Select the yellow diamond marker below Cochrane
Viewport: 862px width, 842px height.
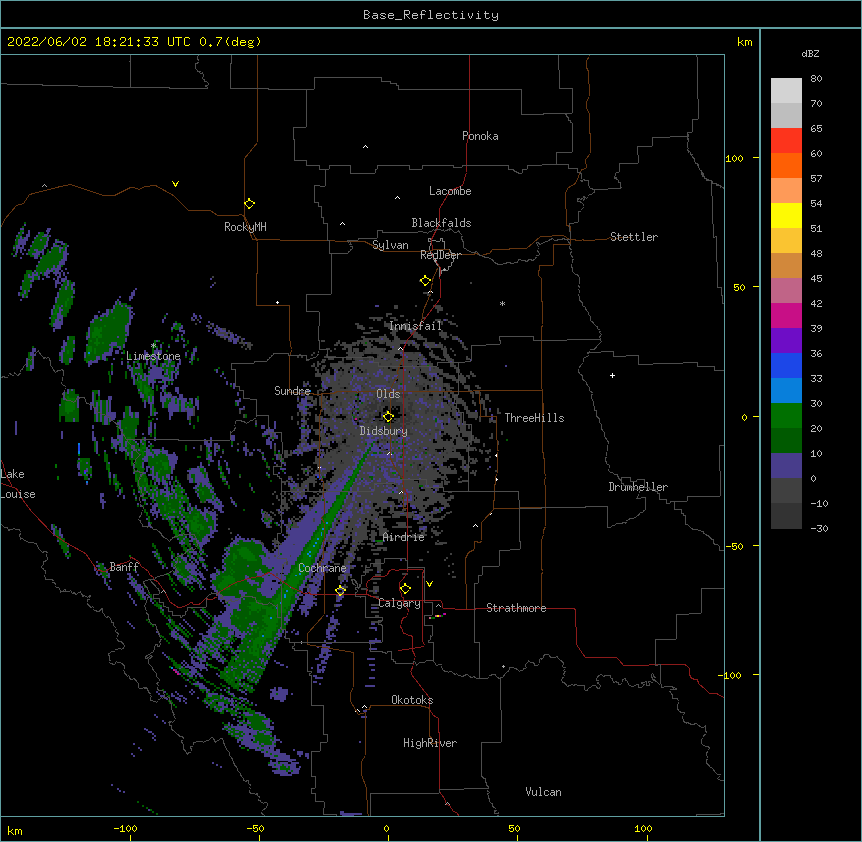(340, 590)
